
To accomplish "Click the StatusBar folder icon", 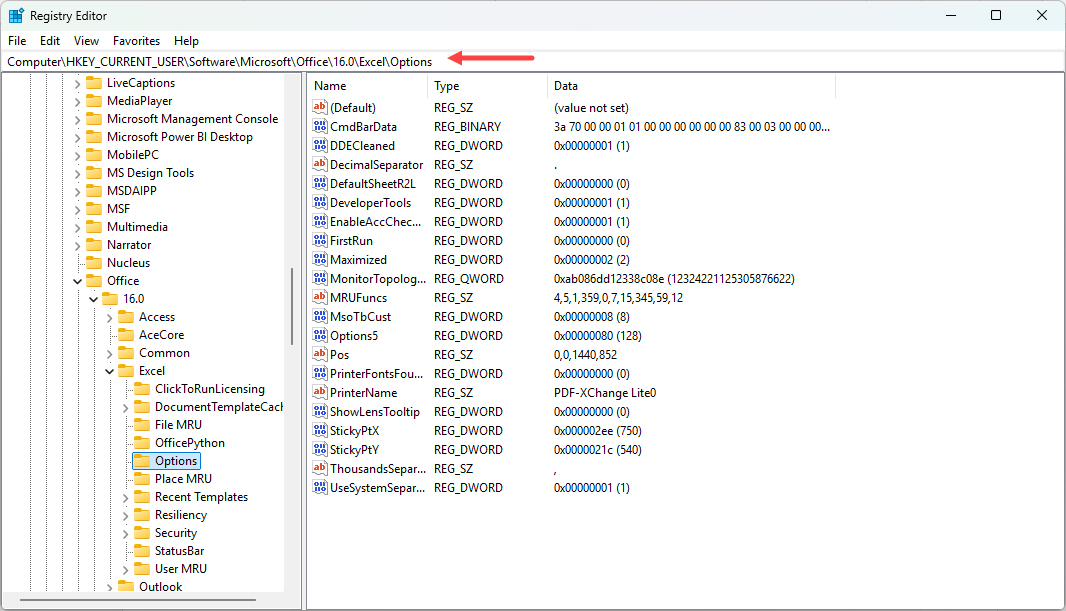I will (x=142, y=551).
